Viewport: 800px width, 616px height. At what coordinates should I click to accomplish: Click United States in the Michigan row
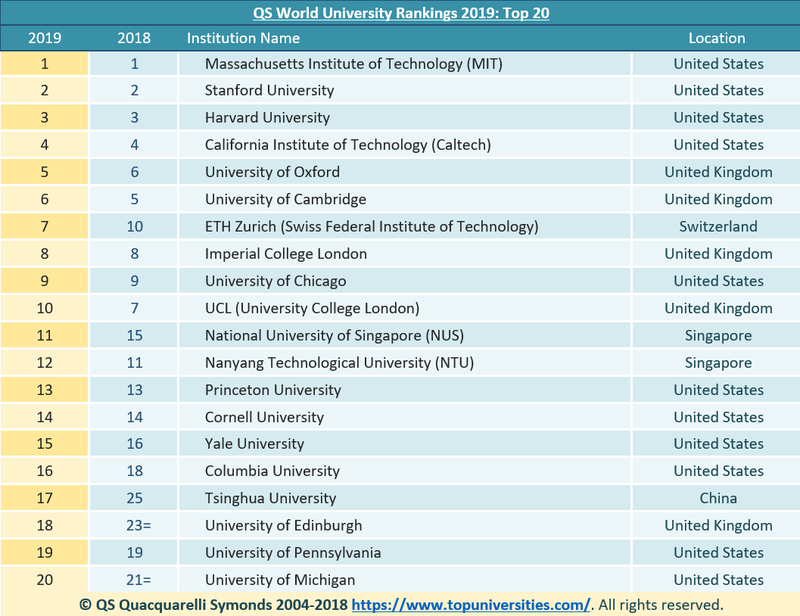click(x=718, y=580)
